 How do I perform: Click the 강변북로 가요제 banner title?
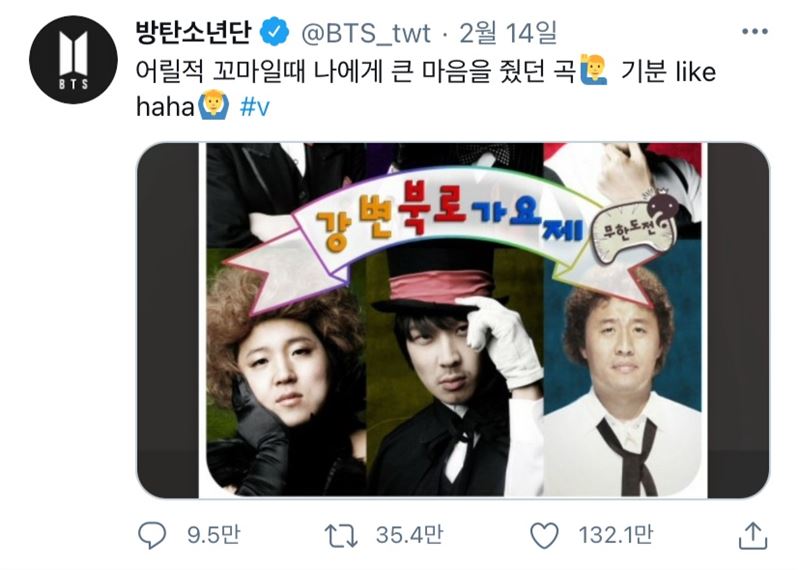pyautogui.click(x=449, y=217)
